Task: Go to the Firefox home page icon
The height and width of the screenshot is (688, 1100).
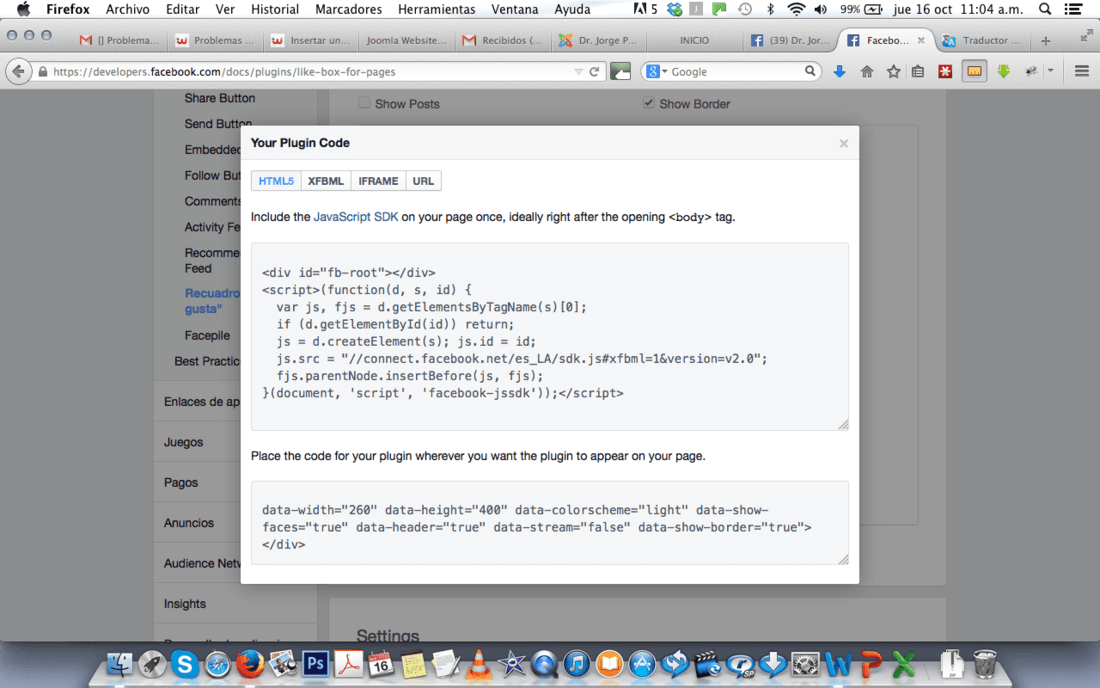Action: [x=867, y=72]
